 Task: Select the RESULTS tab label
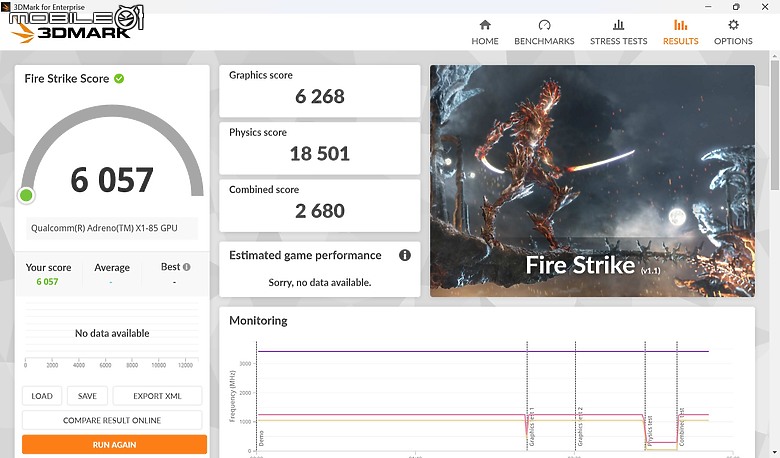[681, 41]
